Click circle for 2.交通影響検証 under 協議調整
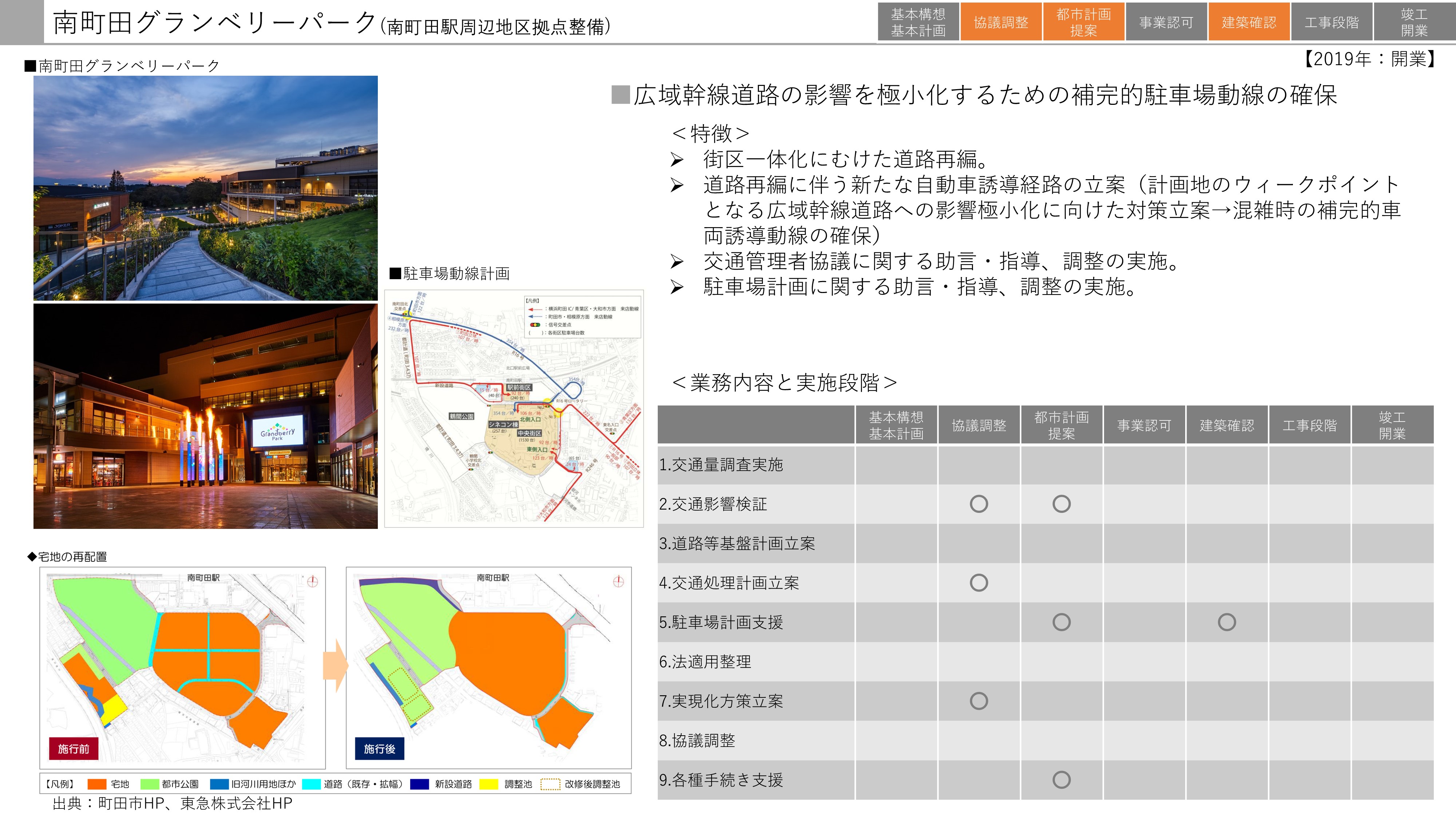This screenshot has width=1456, height=819. 979,504
